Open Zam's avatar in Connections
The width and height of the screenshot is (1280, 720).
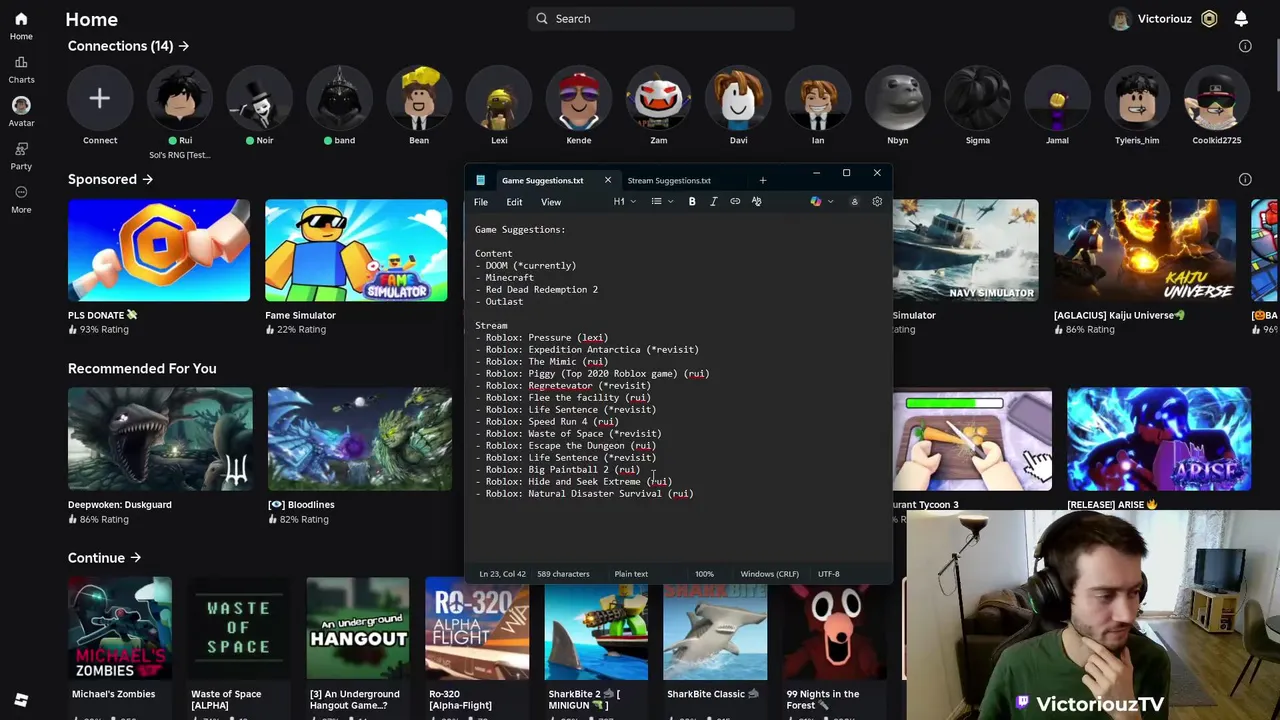(x=658, y=98)
